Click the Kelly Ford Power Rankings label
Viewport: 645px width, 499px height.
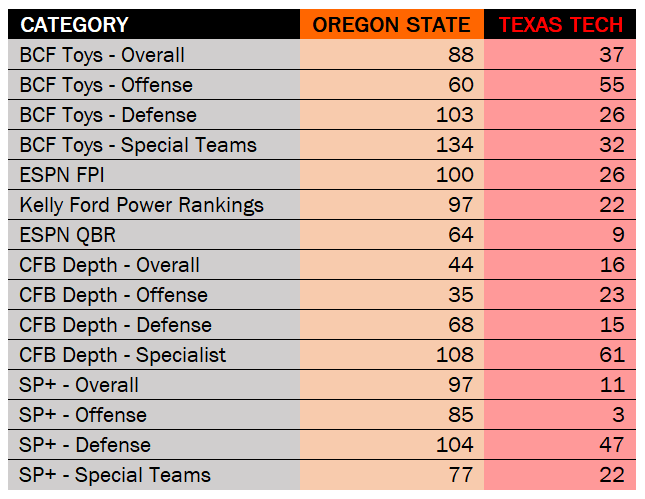point(142,205)
